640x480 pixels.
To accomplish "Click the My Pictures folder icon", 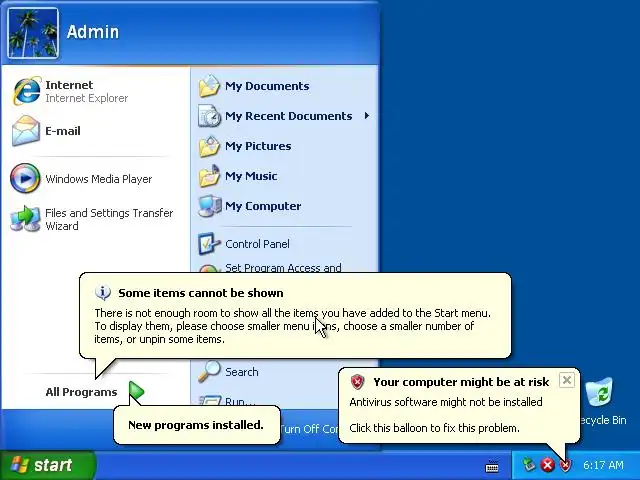I will point(209,146).
